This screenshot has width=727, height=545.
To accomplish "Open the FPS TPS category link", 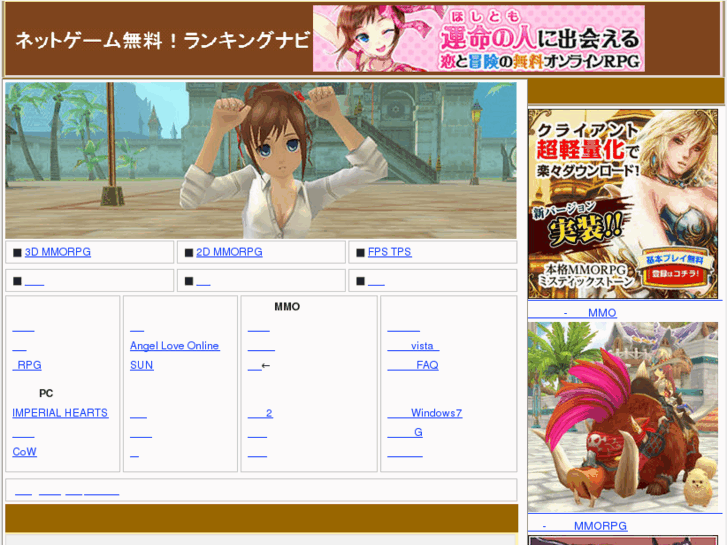I will tap(389, 252).
